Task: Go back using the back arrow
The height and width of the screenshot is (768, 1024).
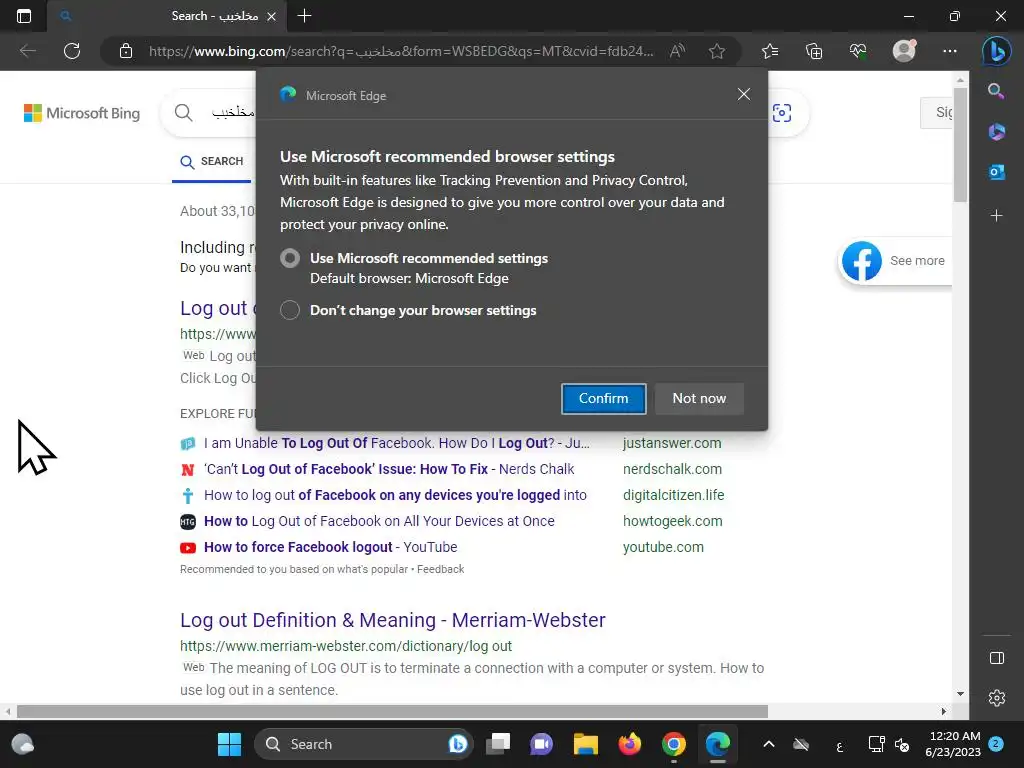Action: click(27, 51)
